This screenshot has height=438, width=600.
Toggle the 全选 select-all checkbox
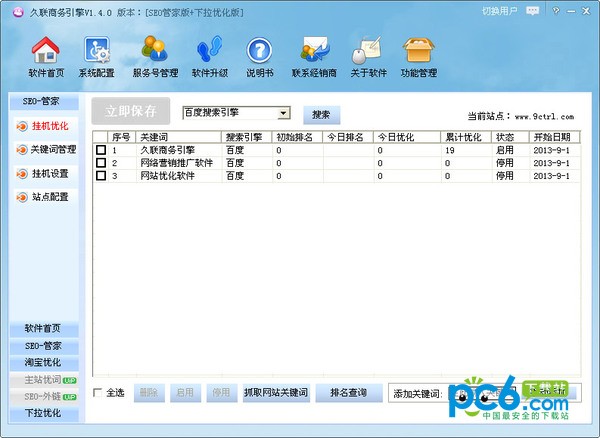pos(98,392)
